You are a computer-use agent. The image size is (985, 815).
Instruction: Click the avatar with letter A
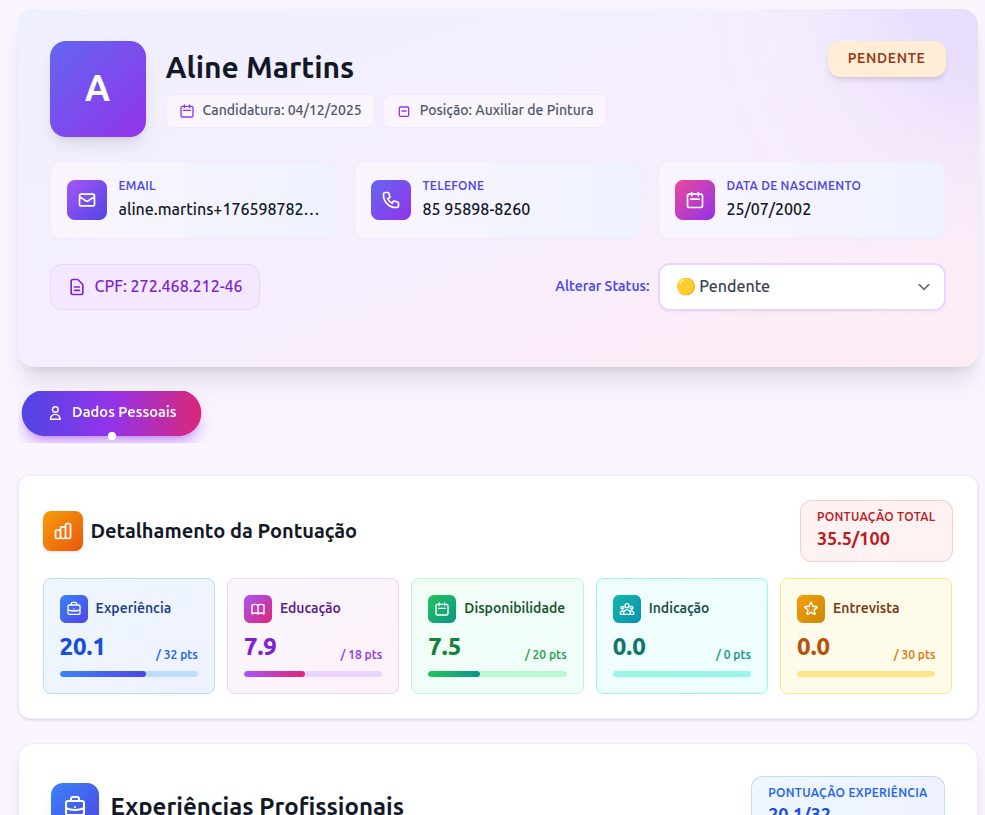click(98, 89)
